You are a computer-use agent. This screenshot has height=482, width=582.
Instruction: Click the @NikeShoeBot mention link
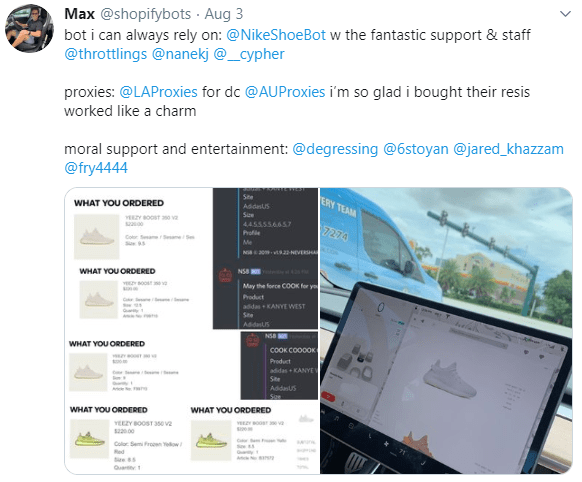[276, 35]
